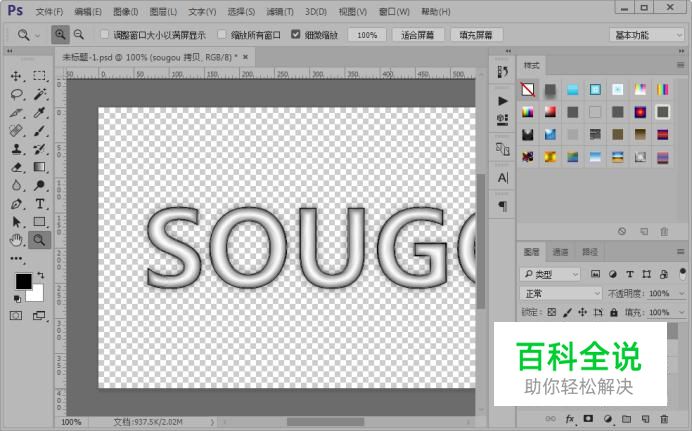Viewport: 692px width, 431px height.
Task: Select the Move tool
Action: click(x=16, y=76)
